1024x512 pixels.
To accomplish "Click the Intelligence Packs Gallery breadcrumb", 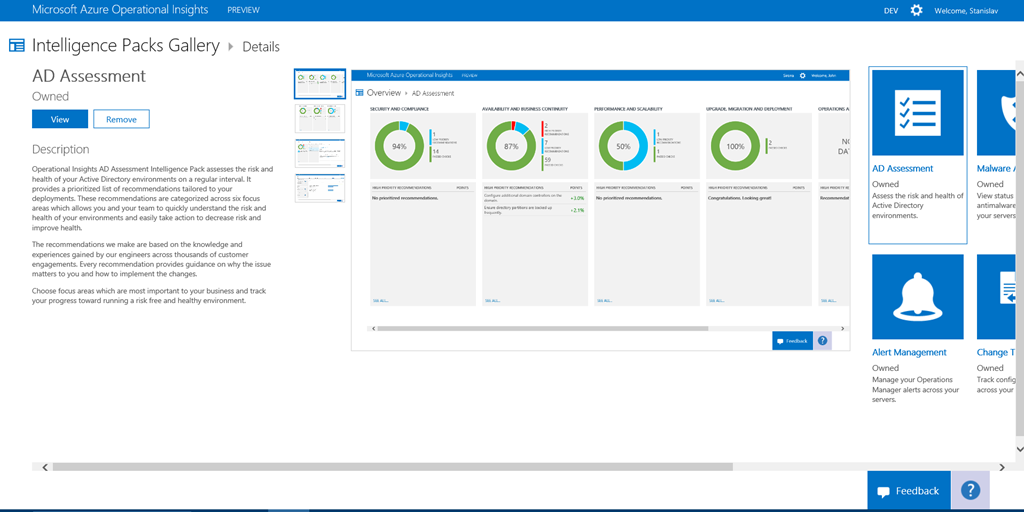I will pyautogui.click(x=125, y=46).
